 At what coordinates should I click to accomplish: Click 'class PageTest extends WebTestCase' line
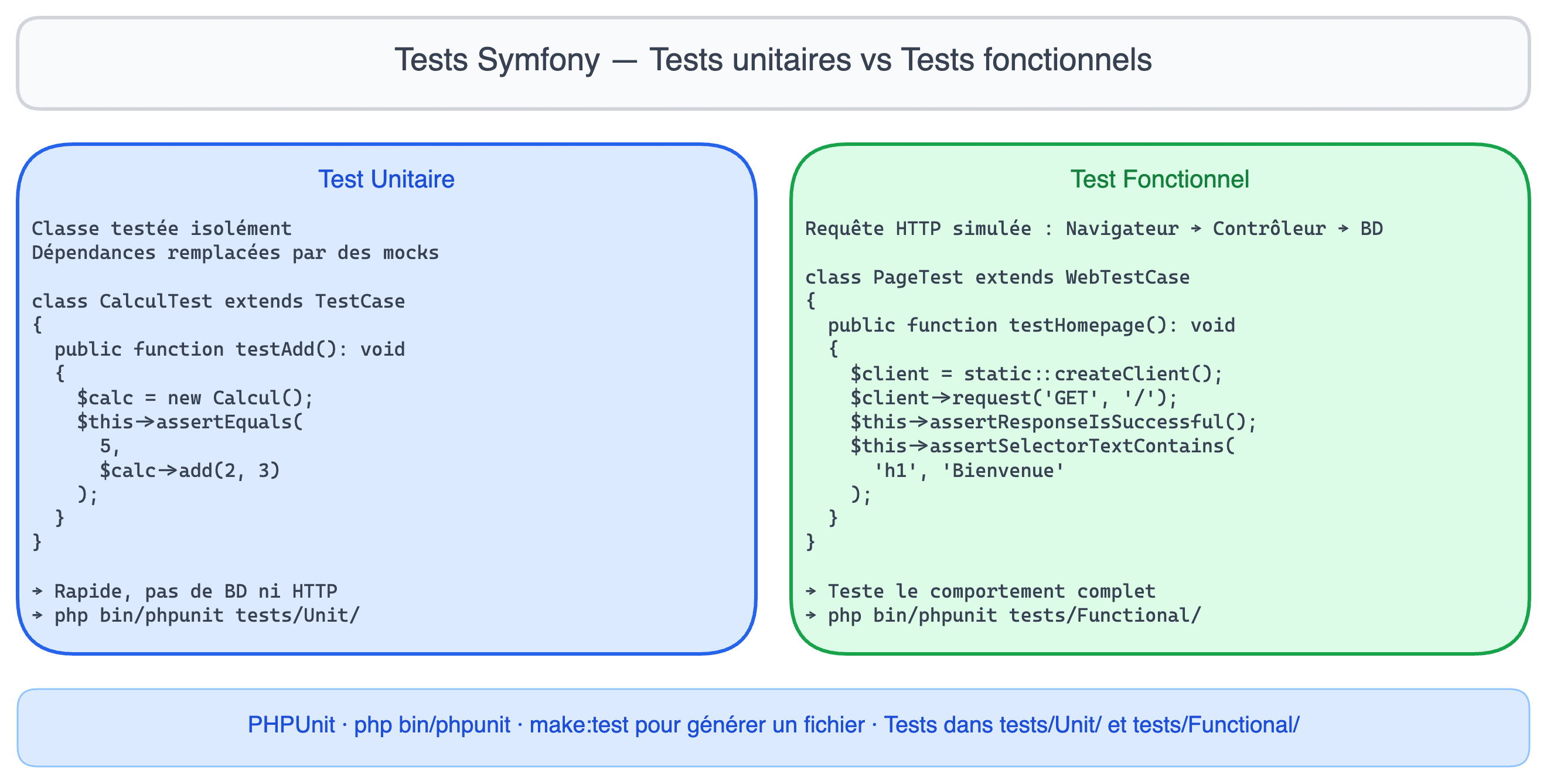point(997,277)
